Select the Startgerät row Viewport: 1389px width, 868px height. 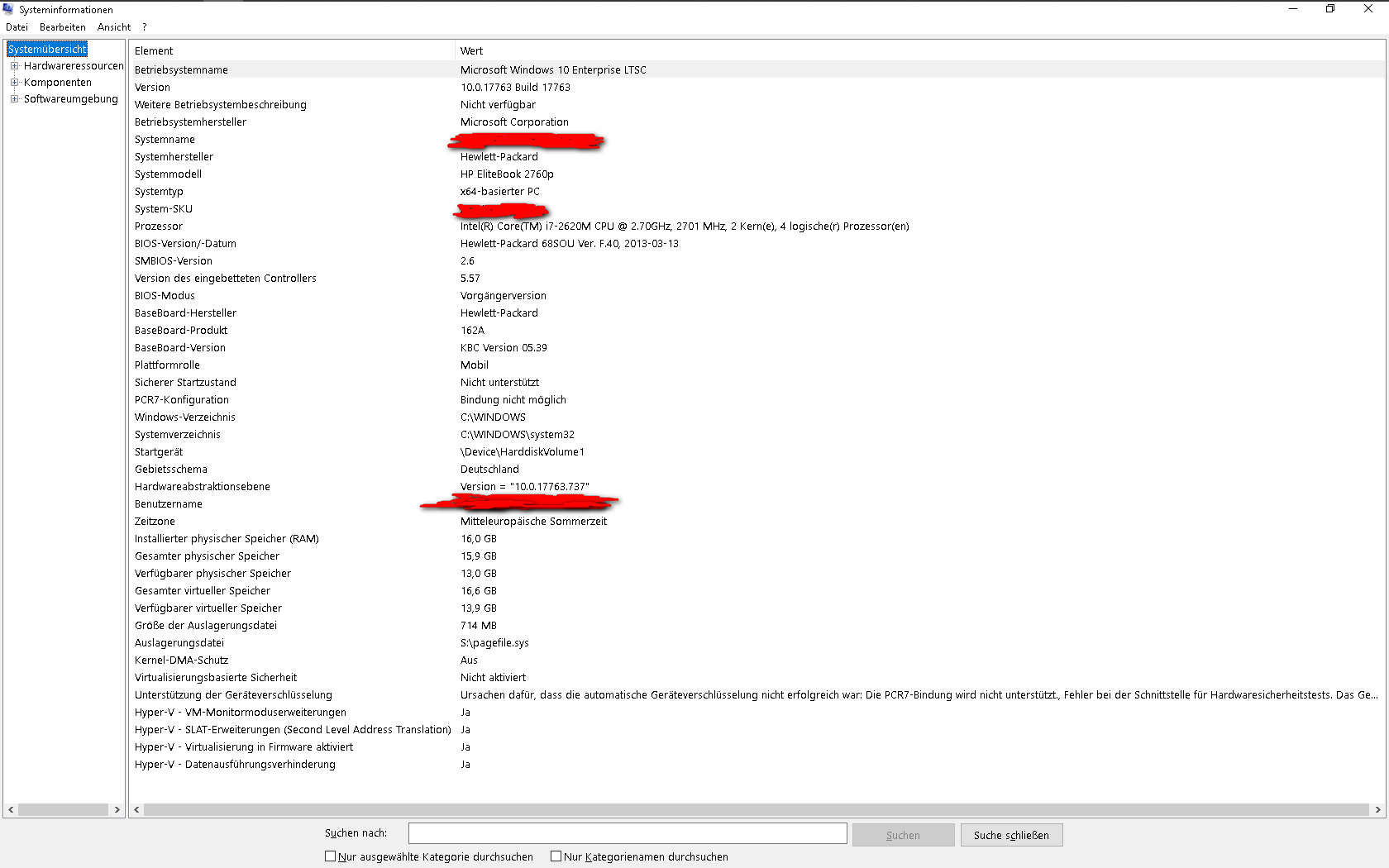point(757,452)
